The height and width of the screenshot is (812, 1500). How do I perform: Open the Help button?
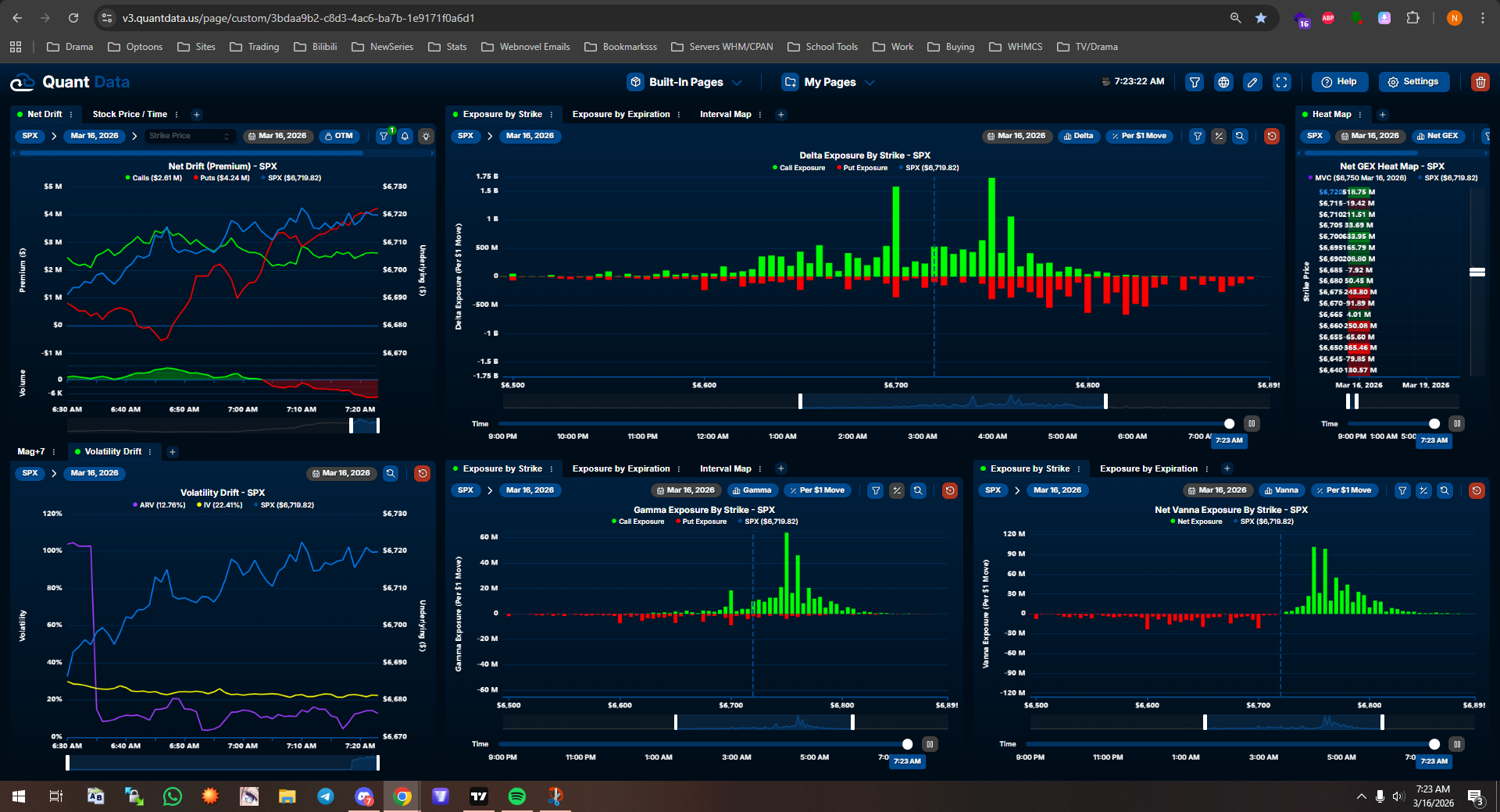point(1339,82)
